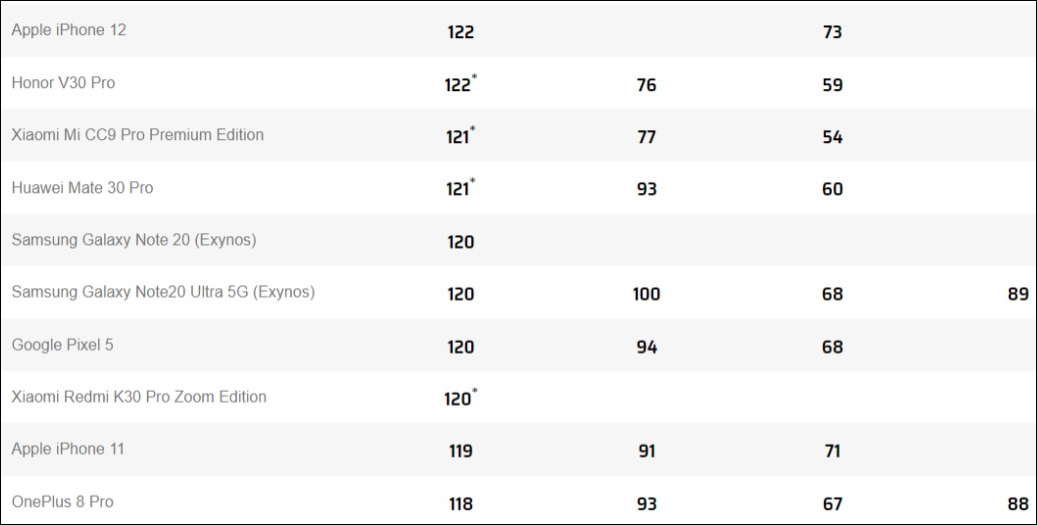
Task: Select score 118 for OnePlus 8 Pro
Action: (460, 504)
